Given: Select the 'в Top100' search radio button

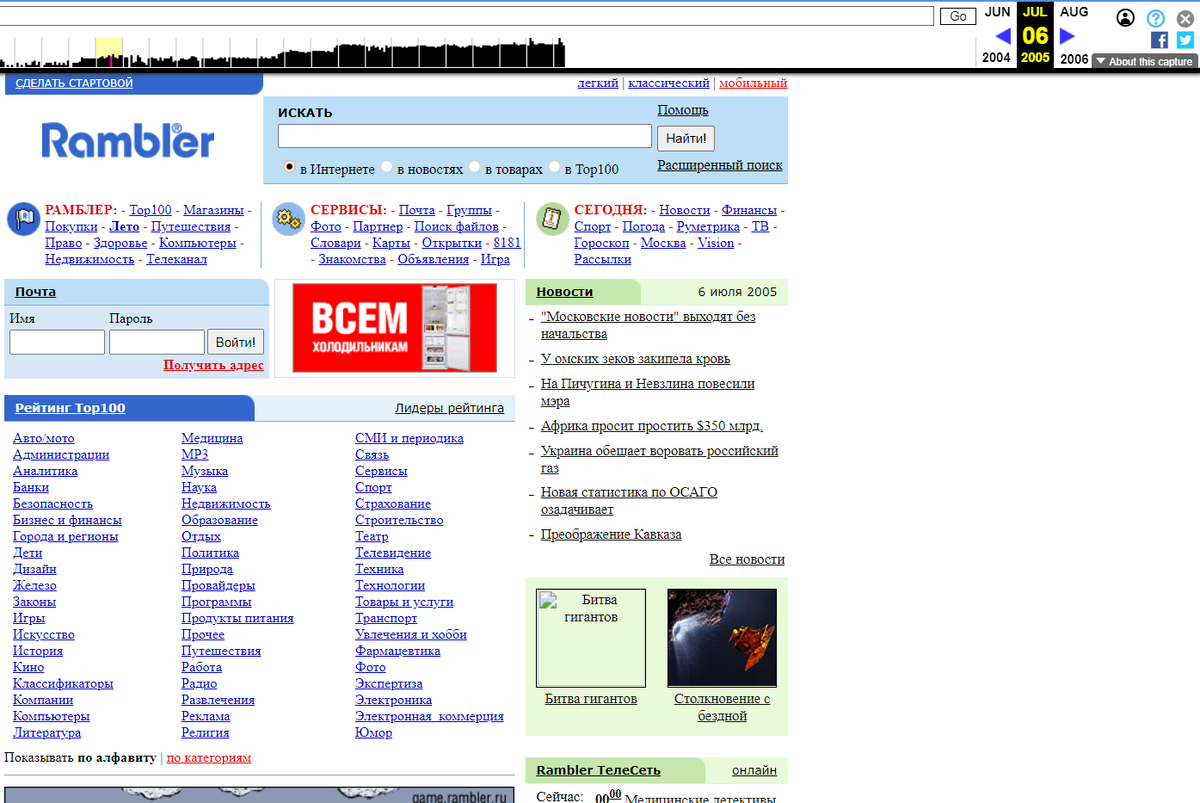Looking at the screenshot, I should pyautogui.click(x=553, y=168).
